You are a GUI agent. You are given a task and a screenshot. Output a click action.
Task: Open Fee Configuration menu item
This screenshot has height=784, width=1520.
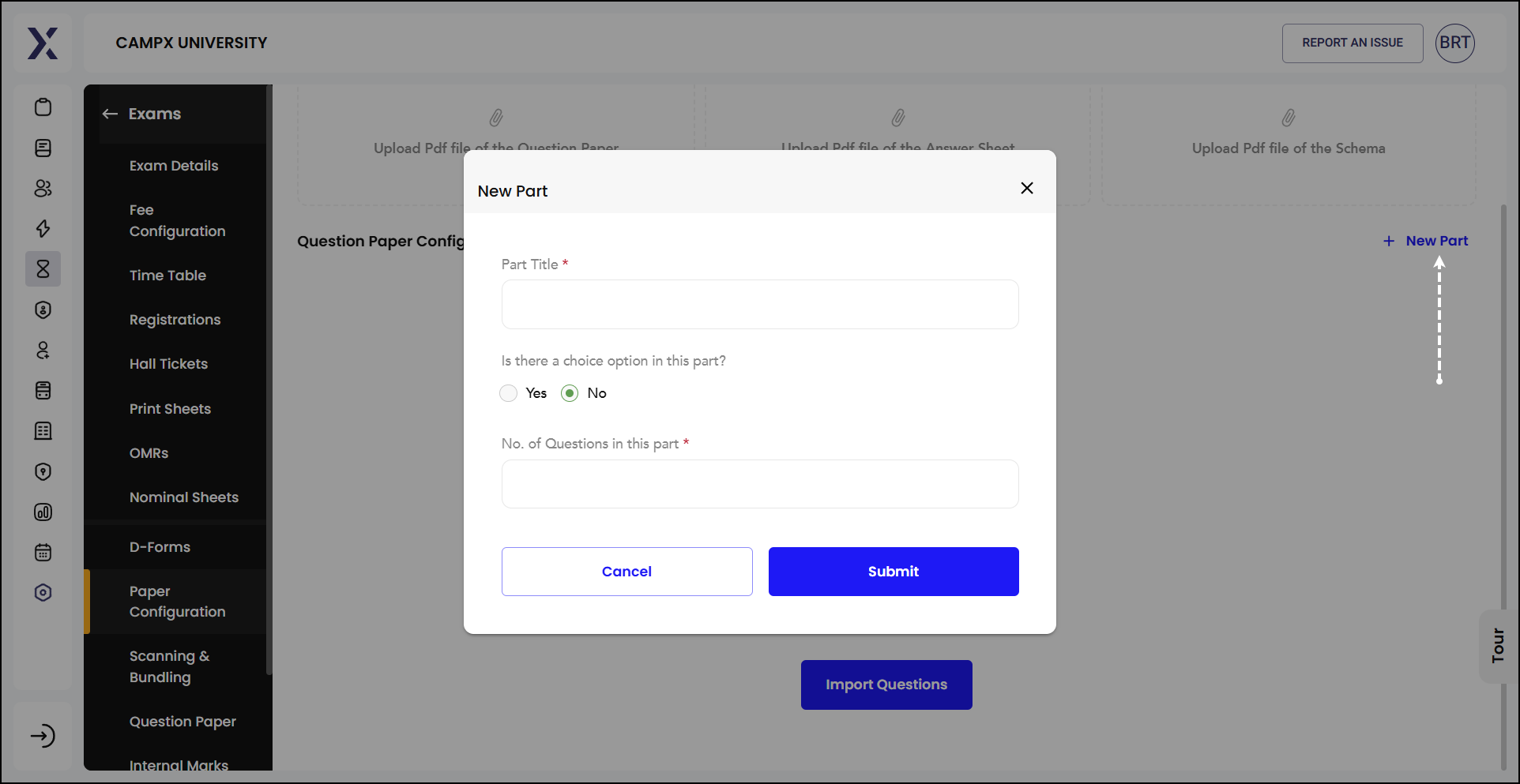(x=178, y=220)
